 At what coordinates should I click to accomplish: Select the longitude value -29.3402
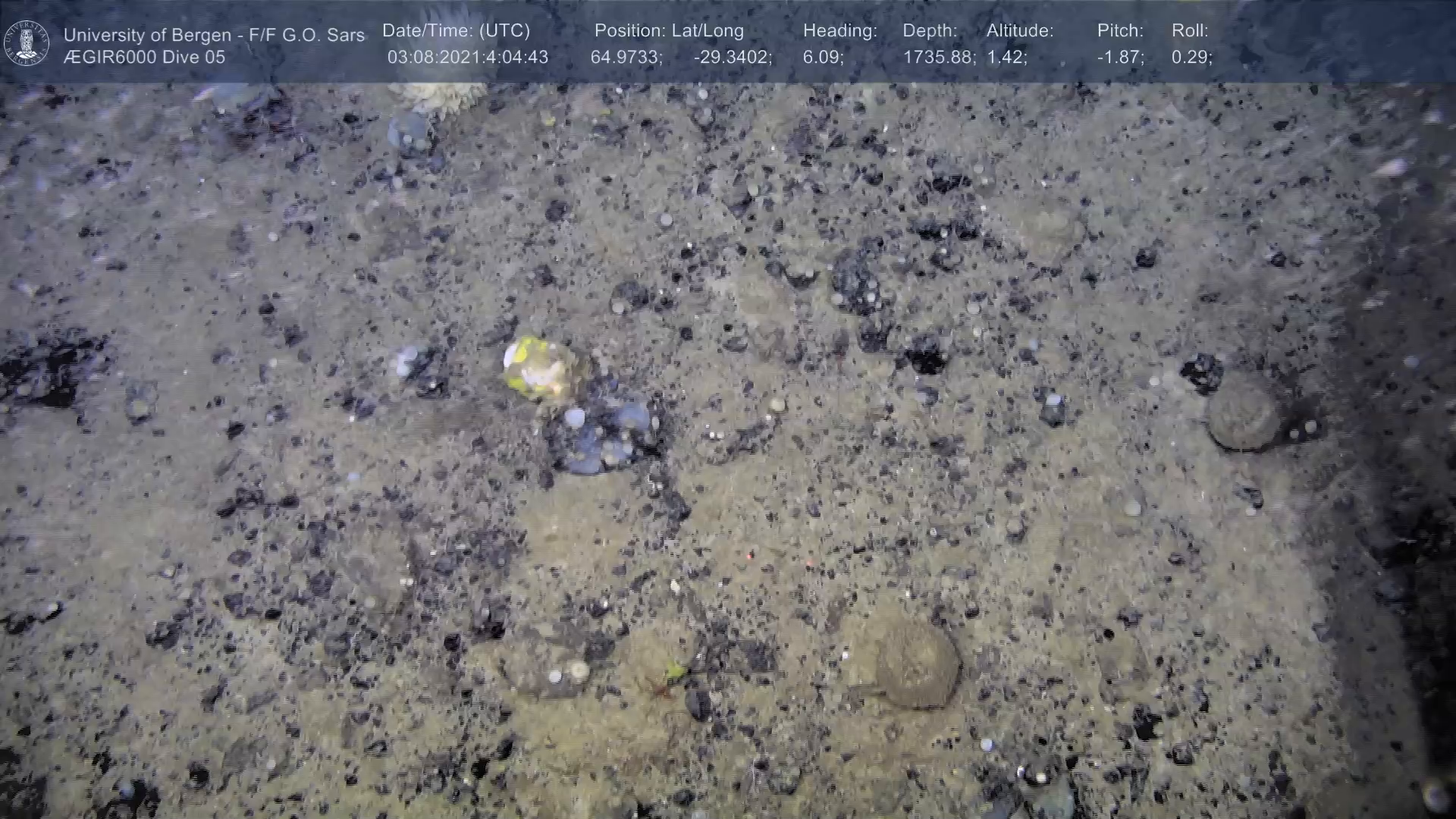pos(733,58)
